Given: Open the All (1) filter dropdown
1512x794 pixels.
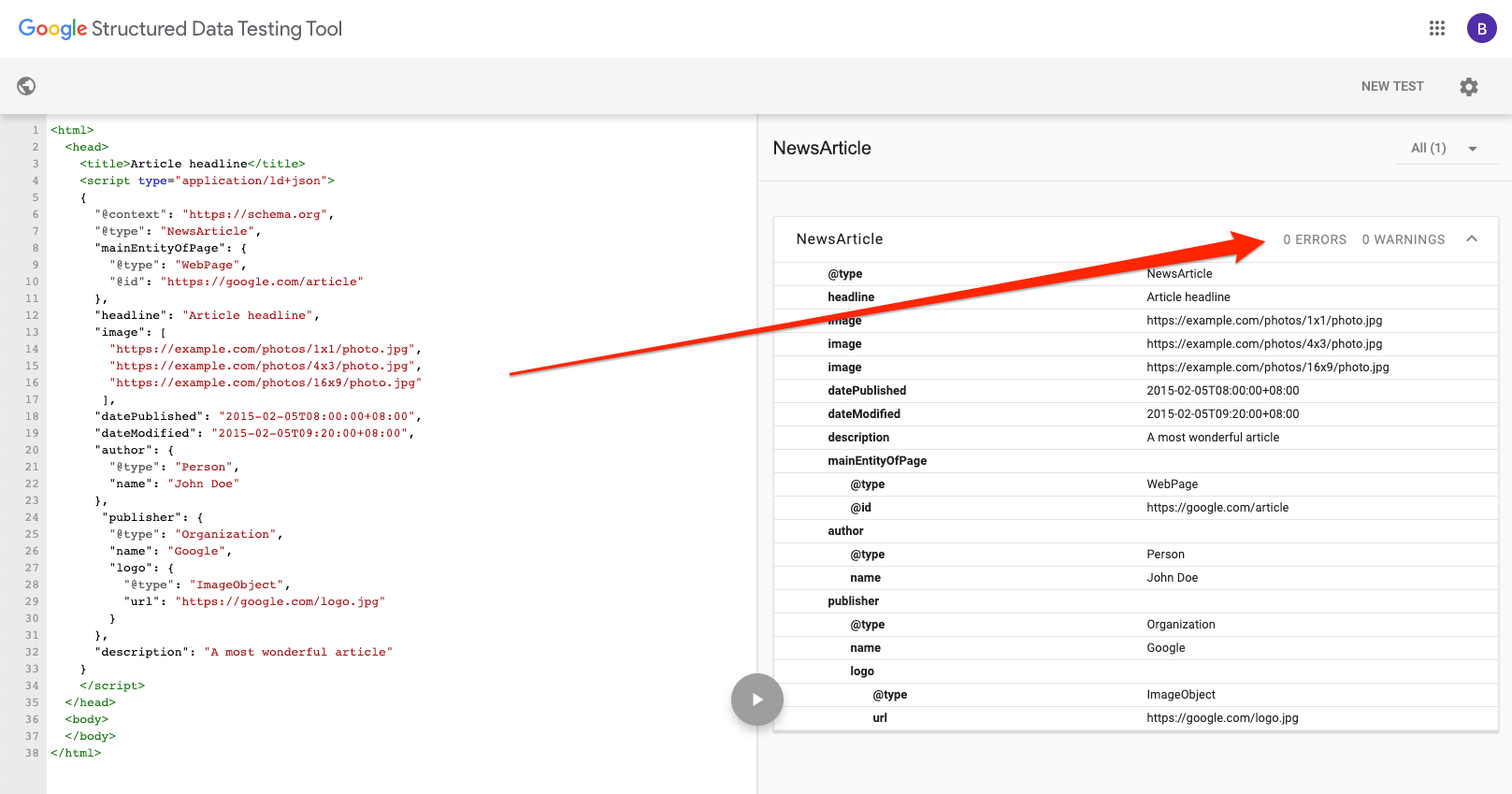Looking at the screenshot, I should tap(1447, 148).
